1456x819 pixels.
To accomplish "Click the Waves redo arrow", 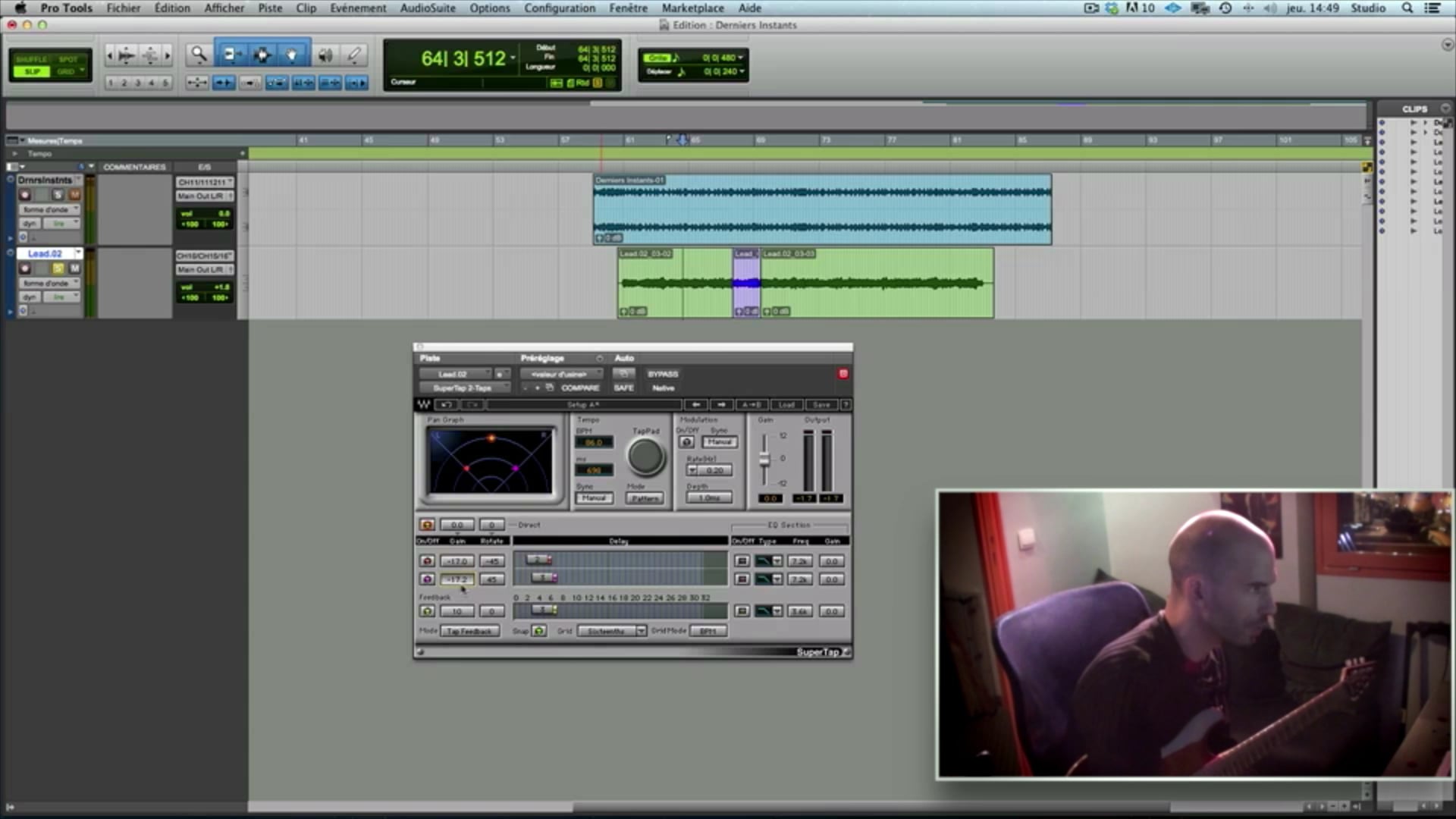I will (x=471, y=405).
